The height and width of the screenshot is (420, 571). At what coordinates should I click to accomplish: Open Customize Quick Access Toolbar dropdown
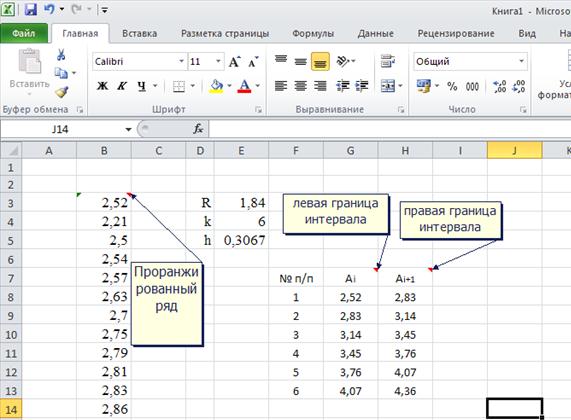pos(105,10)
